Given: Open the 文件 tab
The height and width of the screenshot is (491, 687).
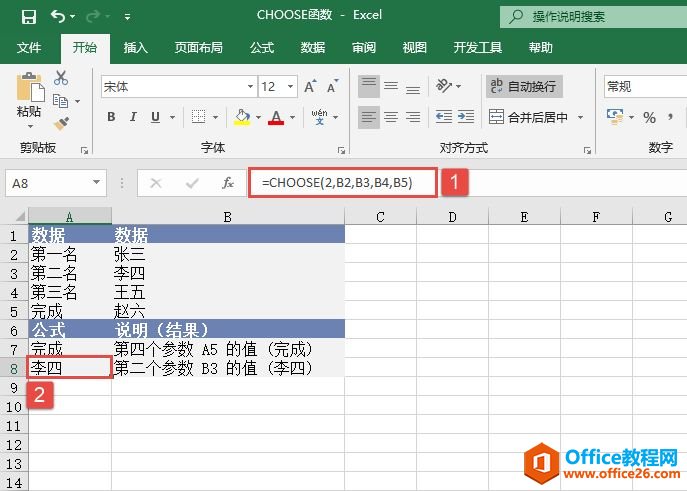Looking at the screenshot, I should [x=29, y=47].
